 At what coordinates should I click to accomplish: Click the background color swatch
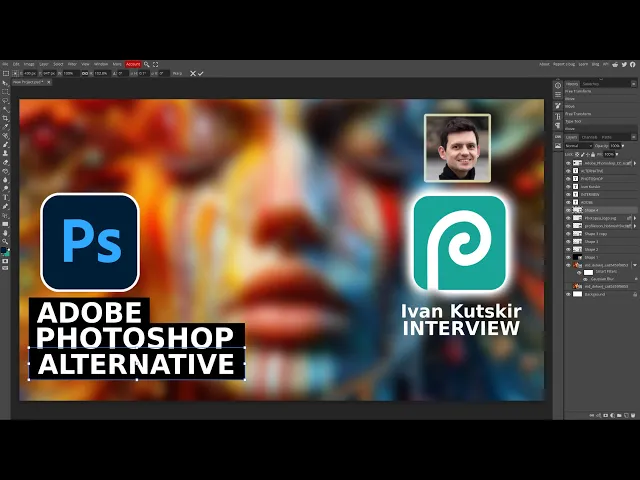coord(7,253)
